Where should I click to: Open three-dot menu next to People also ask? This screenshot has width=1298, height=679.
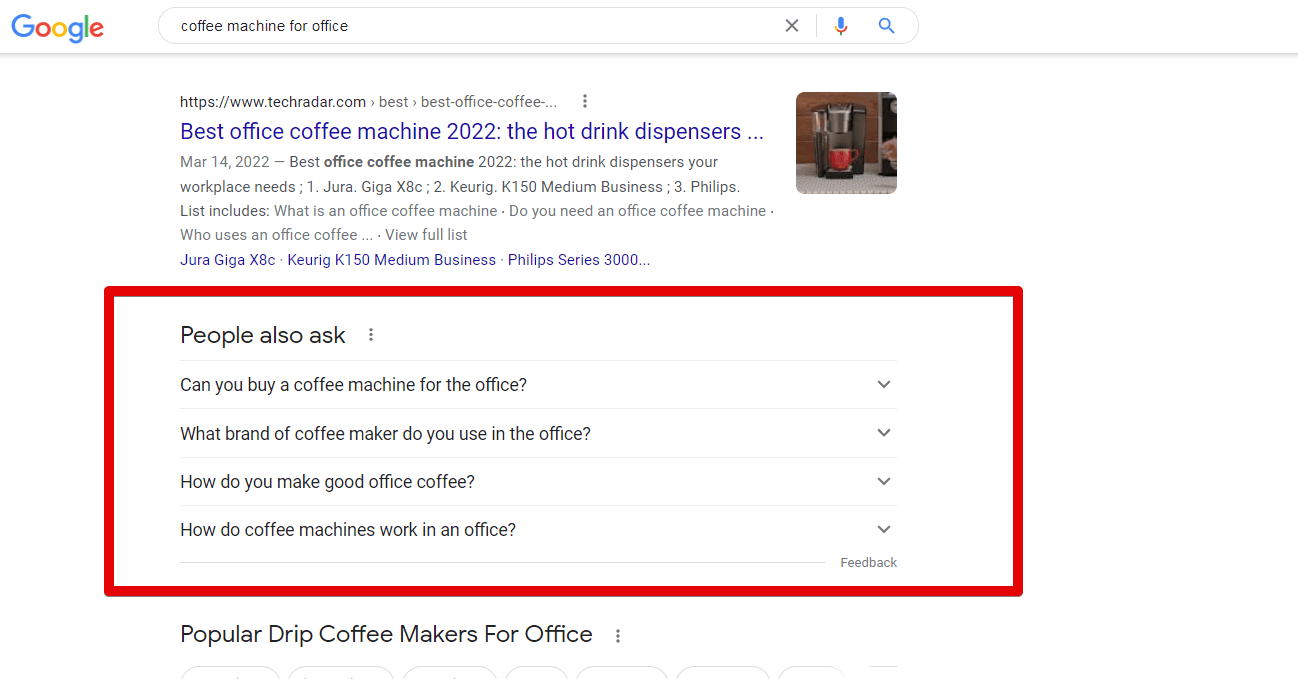(x=371, y=335)
